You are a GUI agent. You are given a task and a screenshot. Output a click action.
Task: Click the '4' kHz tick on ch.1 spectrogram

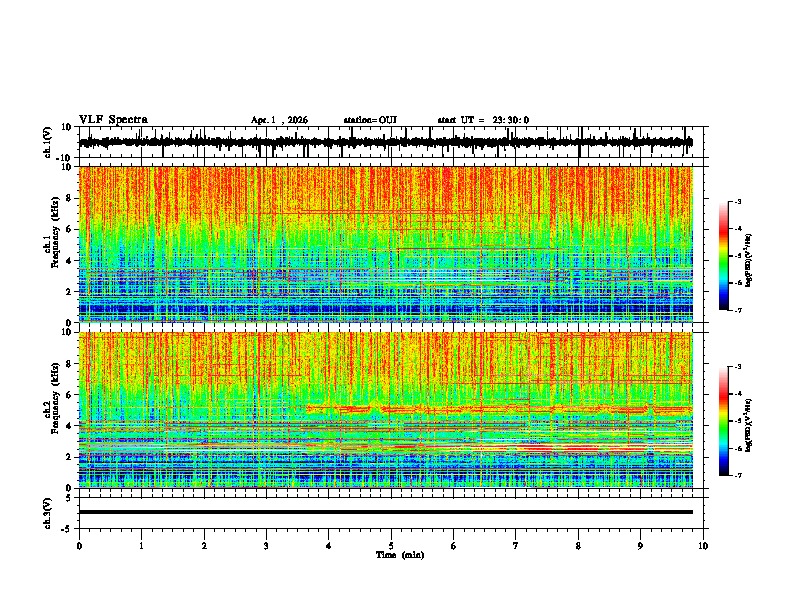click(x=70, y=261)
